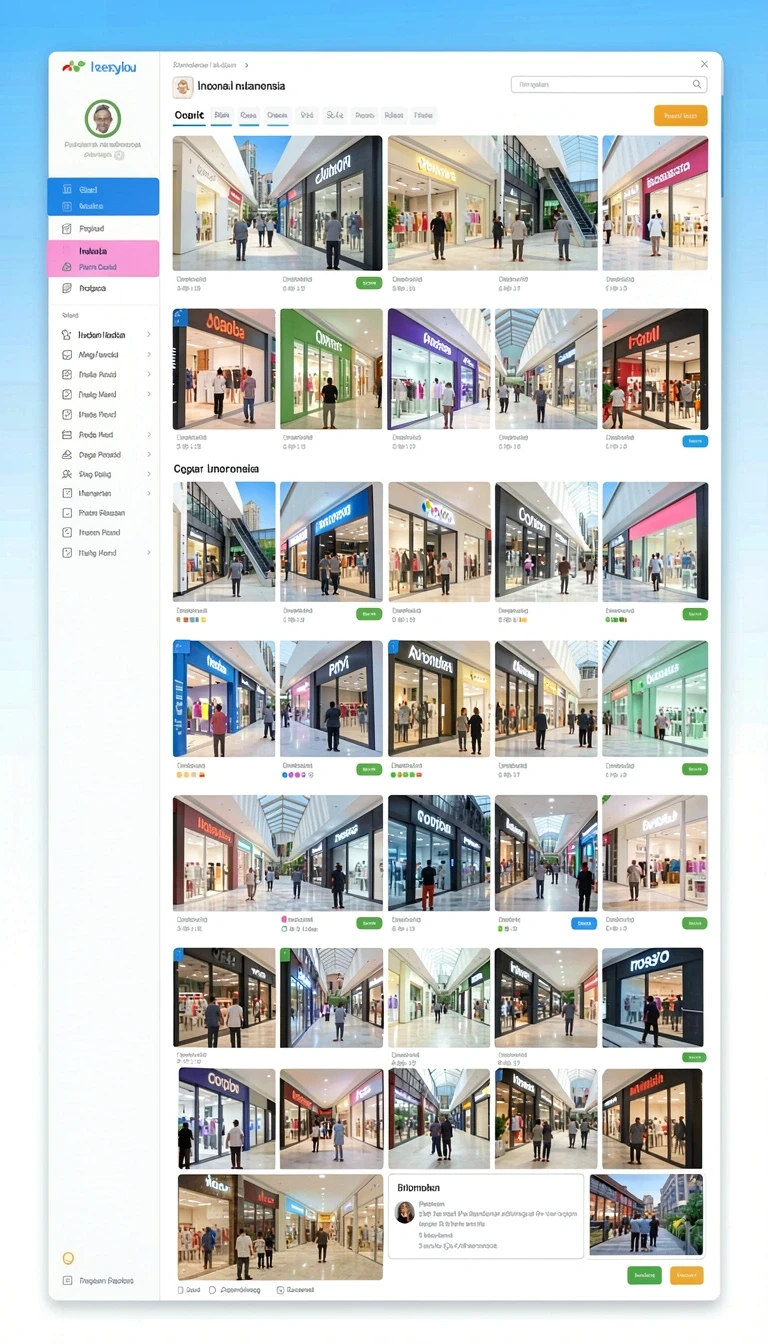Open the user profile avatar in sidebar
This screenshot has height=1344, width=768.
coord(102,119)
